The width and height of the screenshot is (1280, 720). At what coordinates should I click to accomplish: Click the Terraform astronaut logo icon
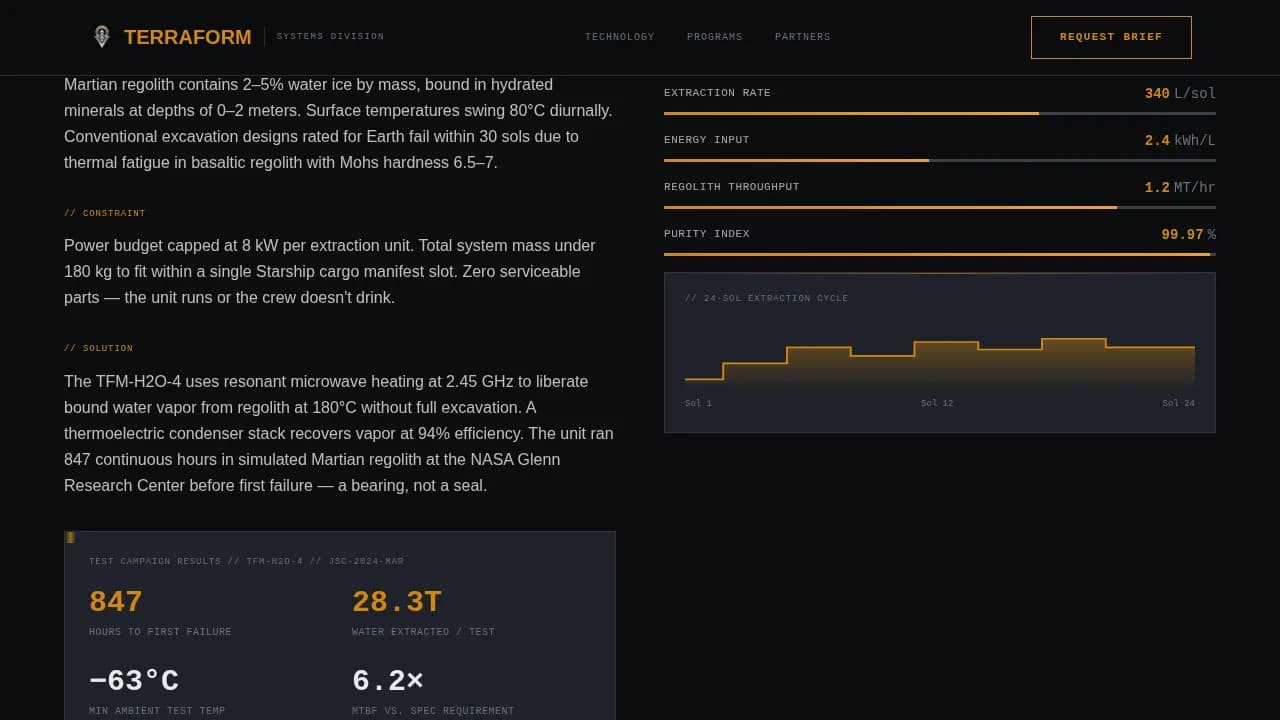click(101, 37)
